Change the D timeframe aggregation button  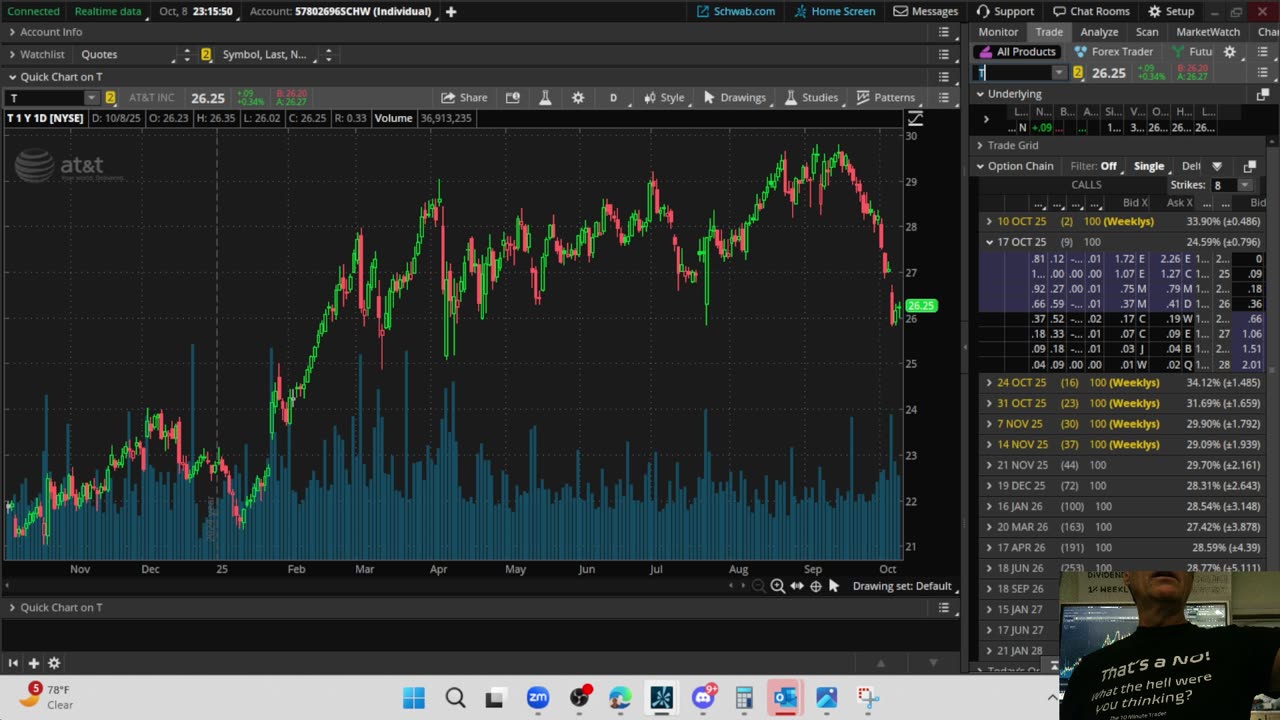(613, 97)
